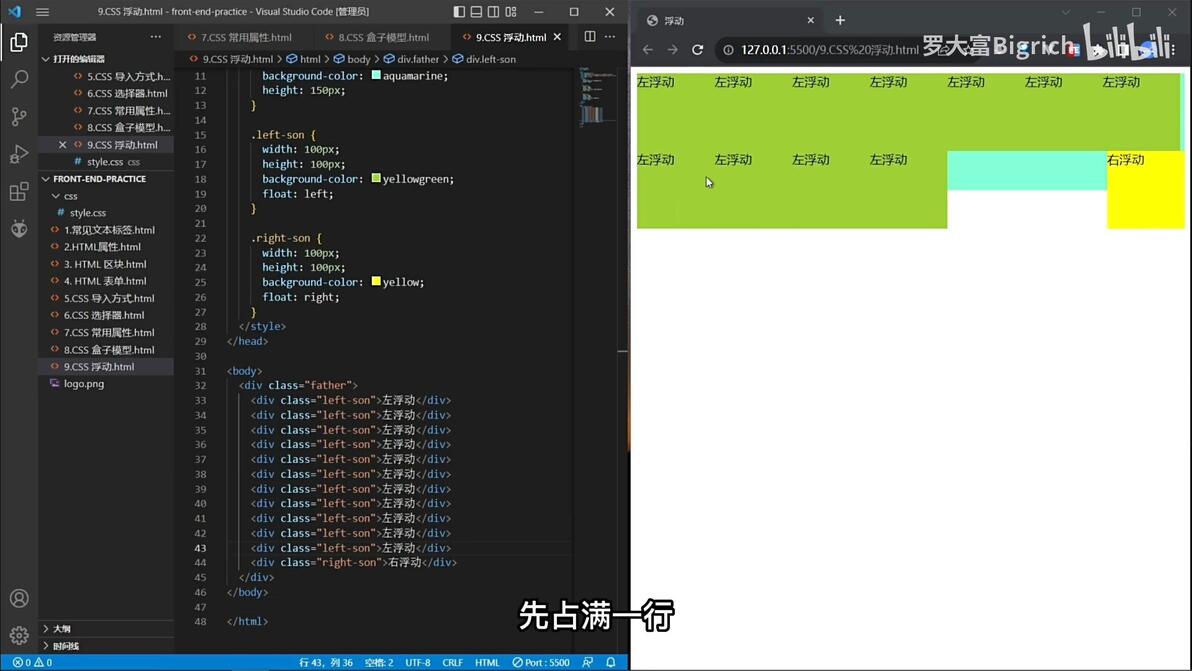Expand the 大纲 outline section
The image size is (1192, 671).
pyautogui.click(x=106, y=628)
